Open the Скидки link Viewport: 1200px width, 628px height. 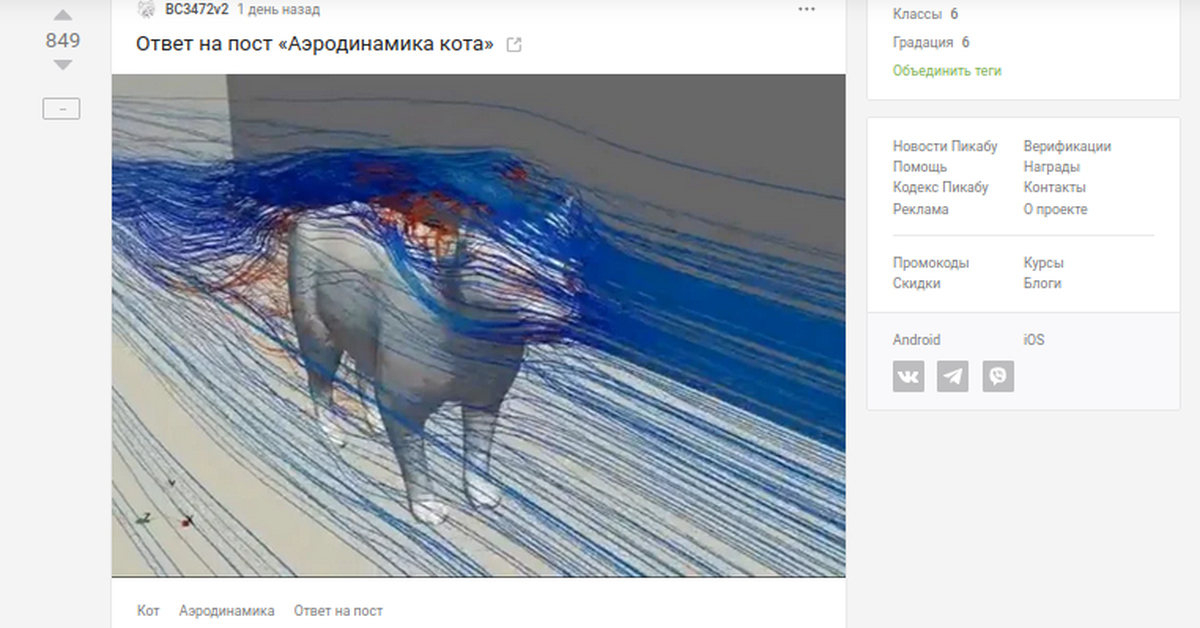pyautogui.click(x=917, y=283)
